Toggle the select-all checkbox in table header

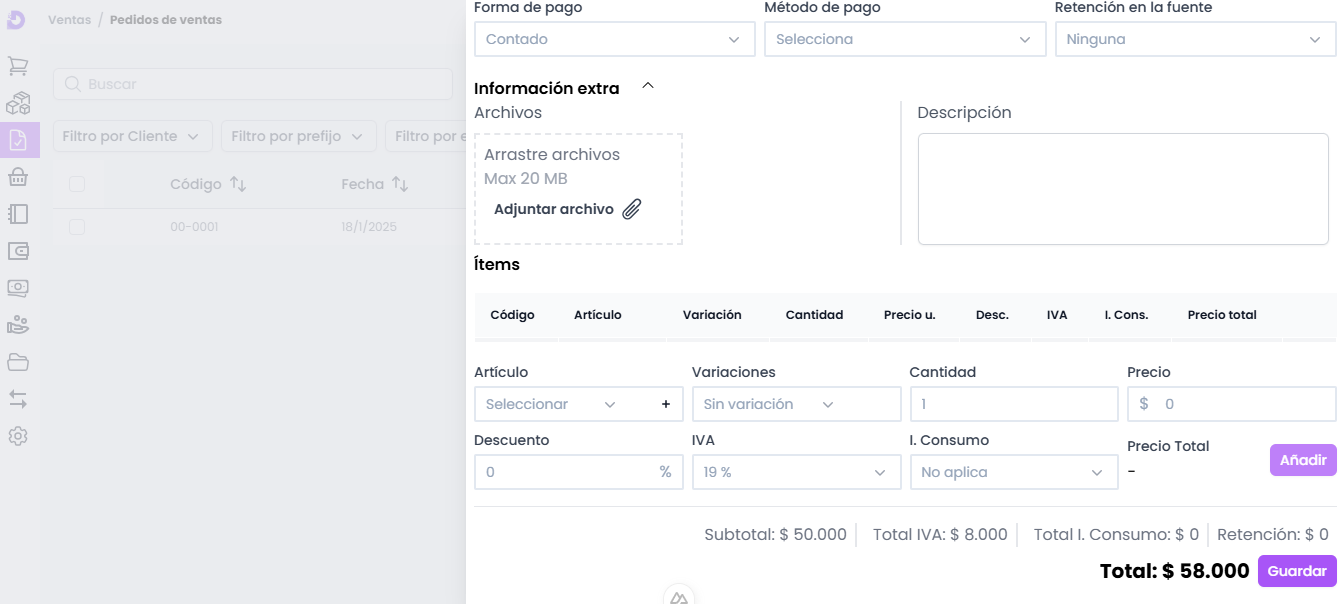(x=77, y=184)
